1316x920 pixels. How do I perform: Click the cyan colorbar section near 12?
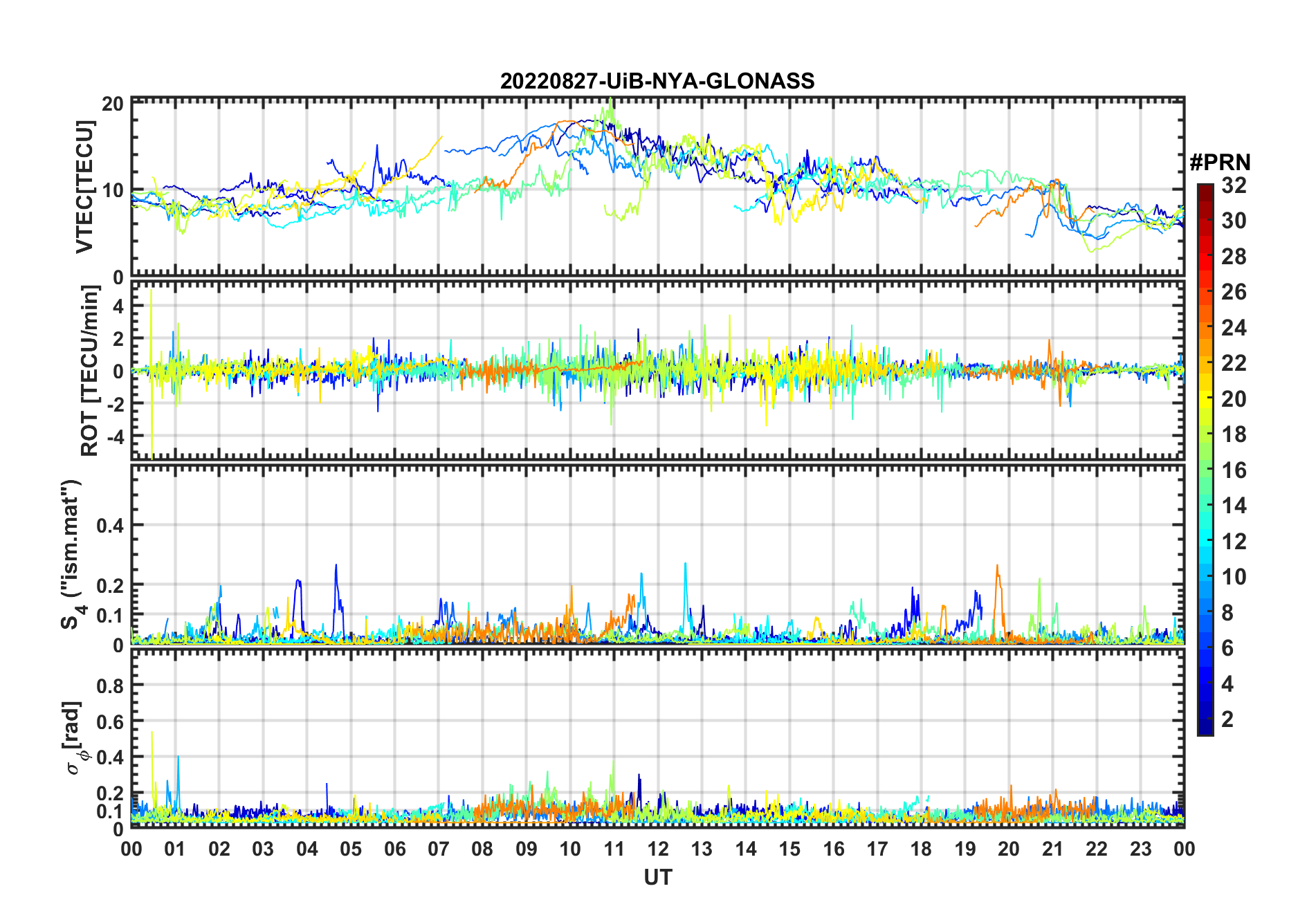pyautogui.click(x=1205, y=541)
